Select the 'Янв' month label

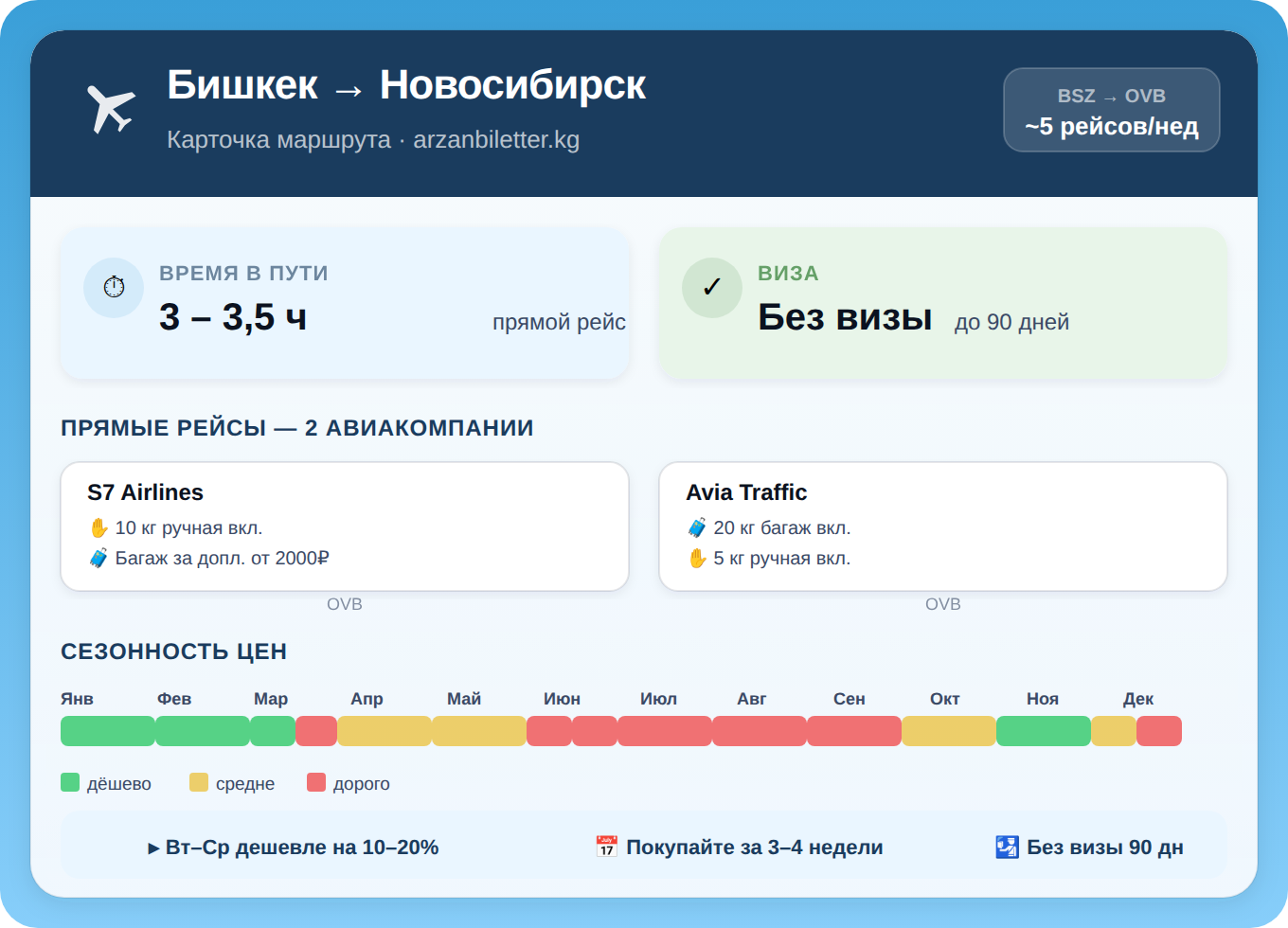coord(79,699)
